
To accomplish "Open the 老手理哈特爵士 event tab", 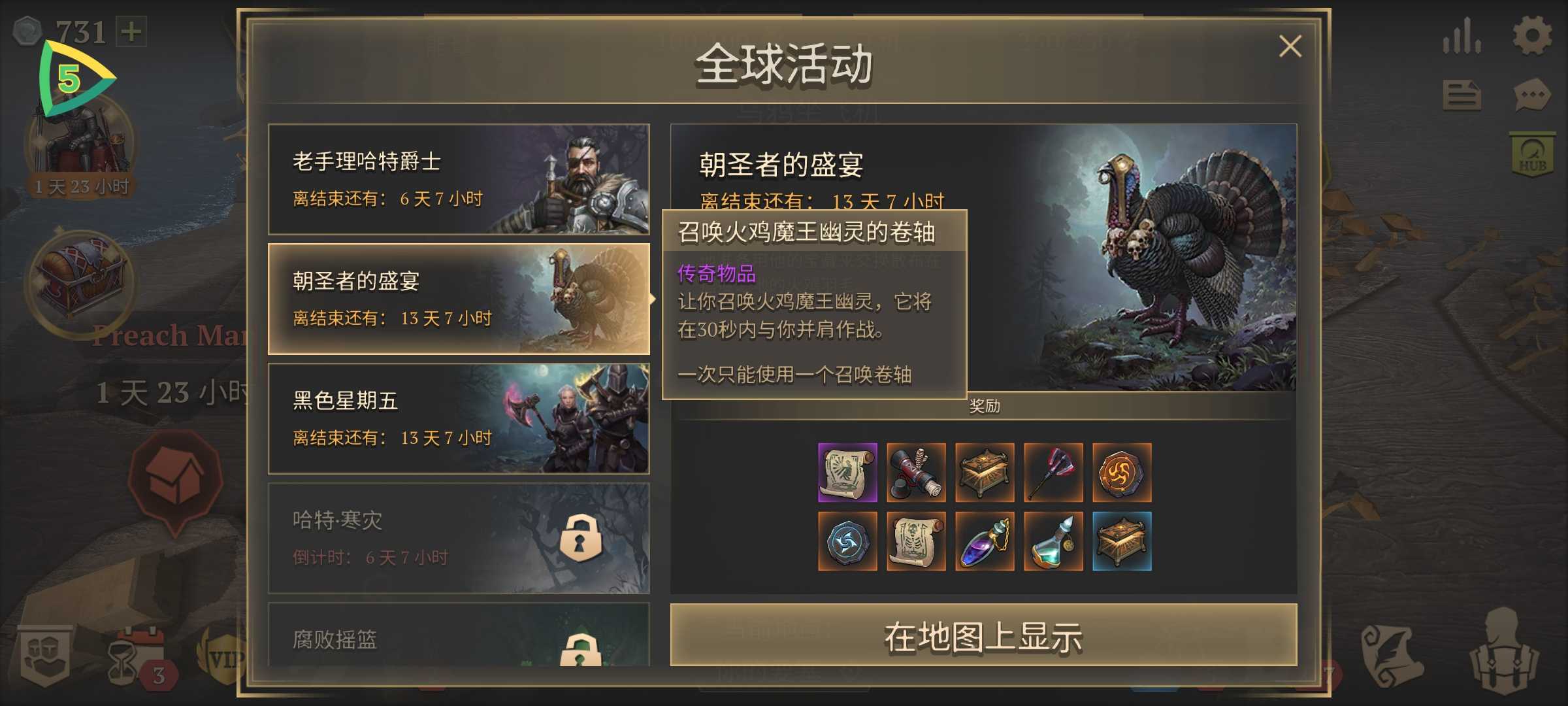I will point(459,179).
